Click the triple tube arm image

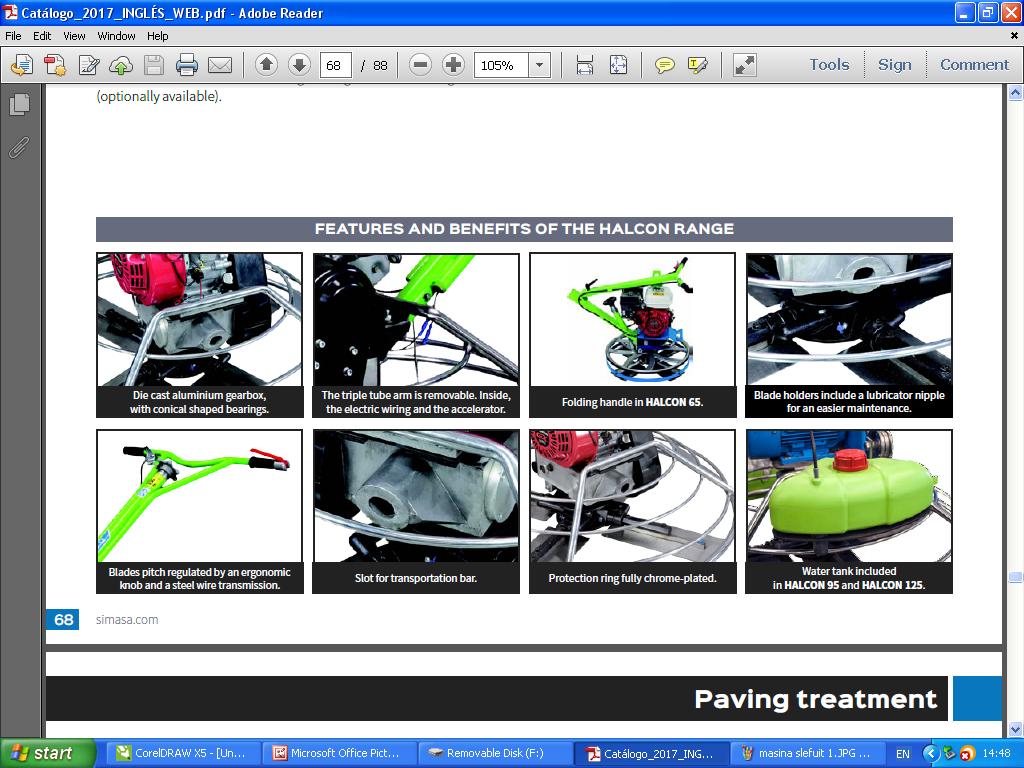(416, 320)
